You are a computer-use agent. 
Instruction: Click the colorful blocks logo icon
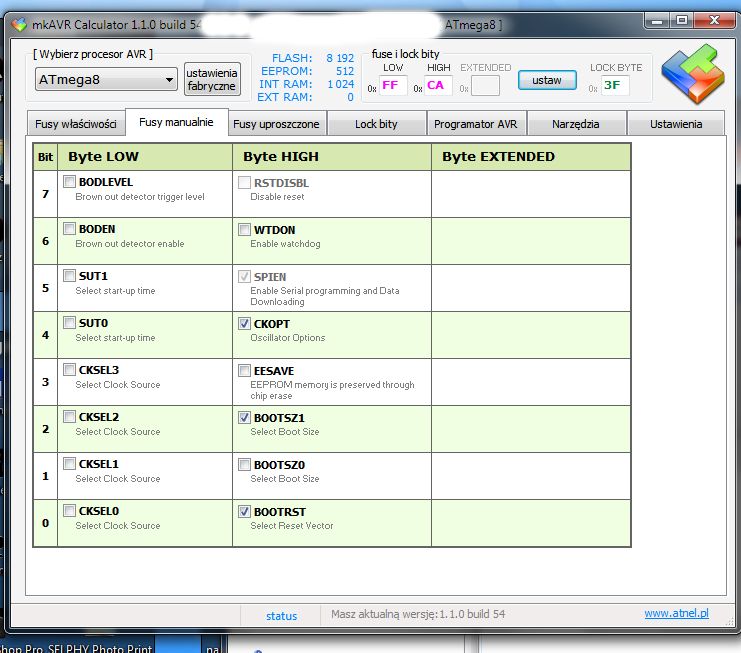pyautogui.click(x=692, y=78)
